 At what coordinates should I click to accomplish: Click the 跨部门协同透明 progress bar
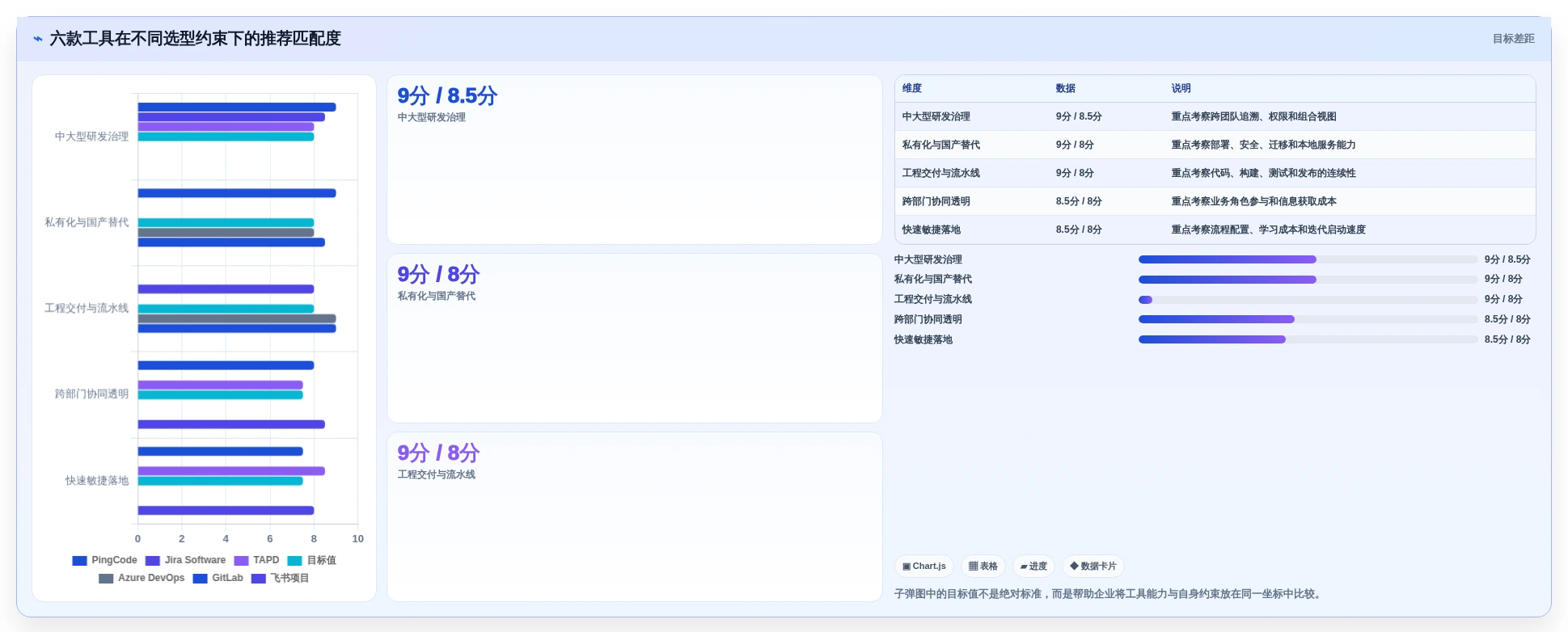coord(1308,319)
